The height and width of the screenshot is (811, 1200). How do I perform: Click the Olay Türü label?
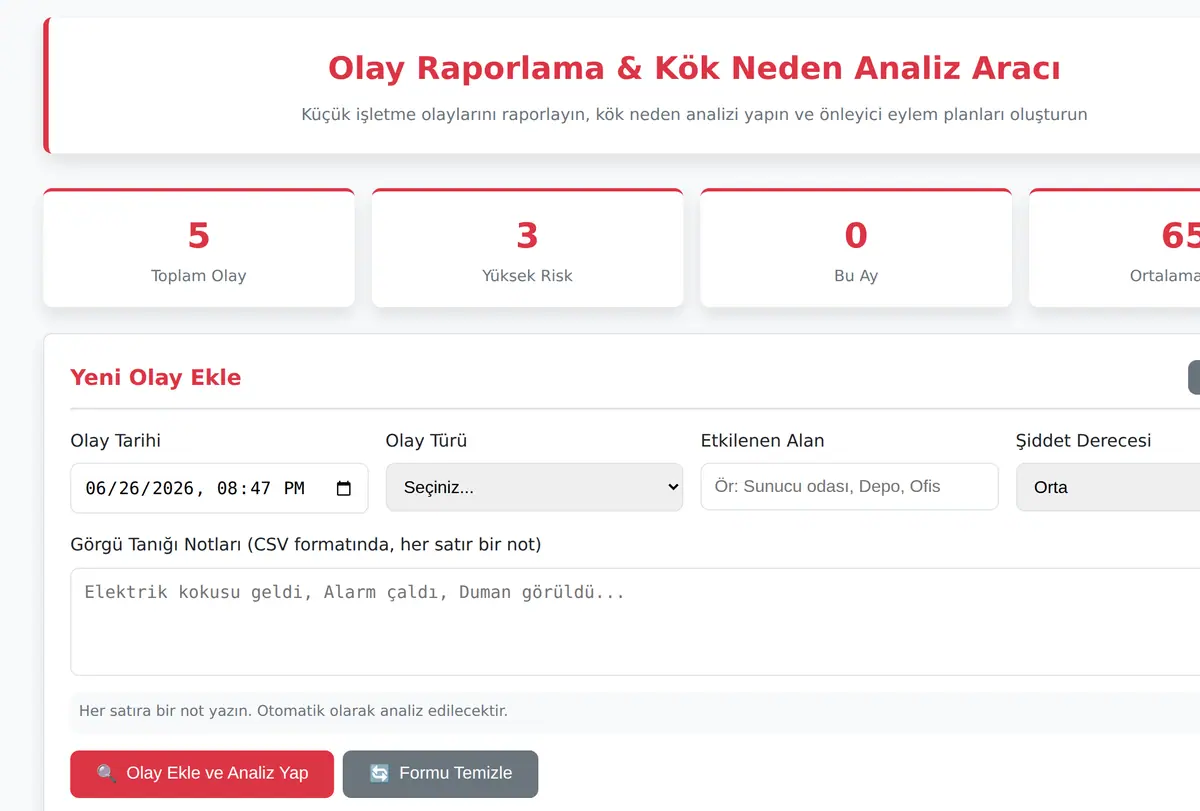pos(427,440)
